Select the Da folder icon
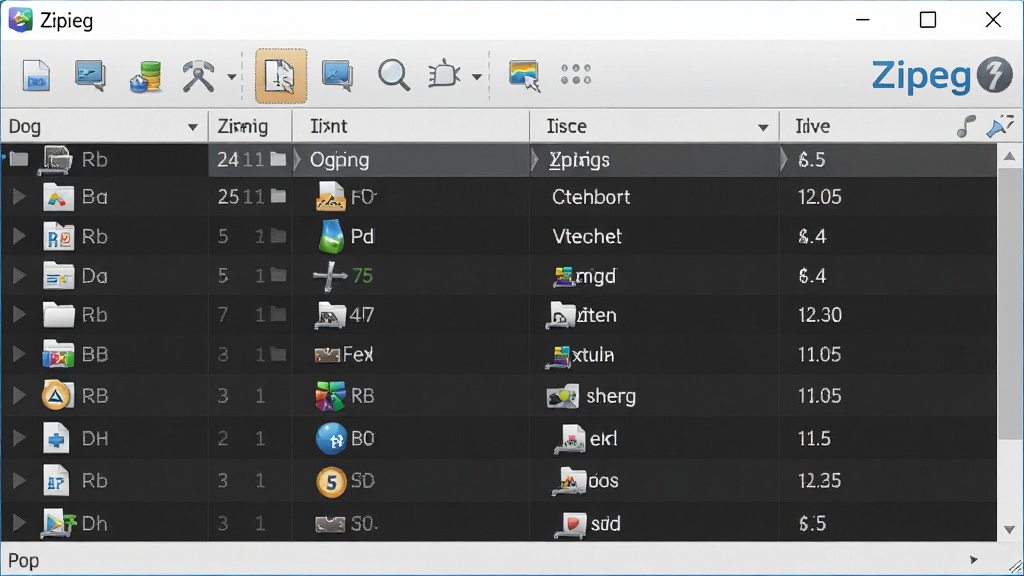Screen dimensions: 1024x576 (58, 276)
